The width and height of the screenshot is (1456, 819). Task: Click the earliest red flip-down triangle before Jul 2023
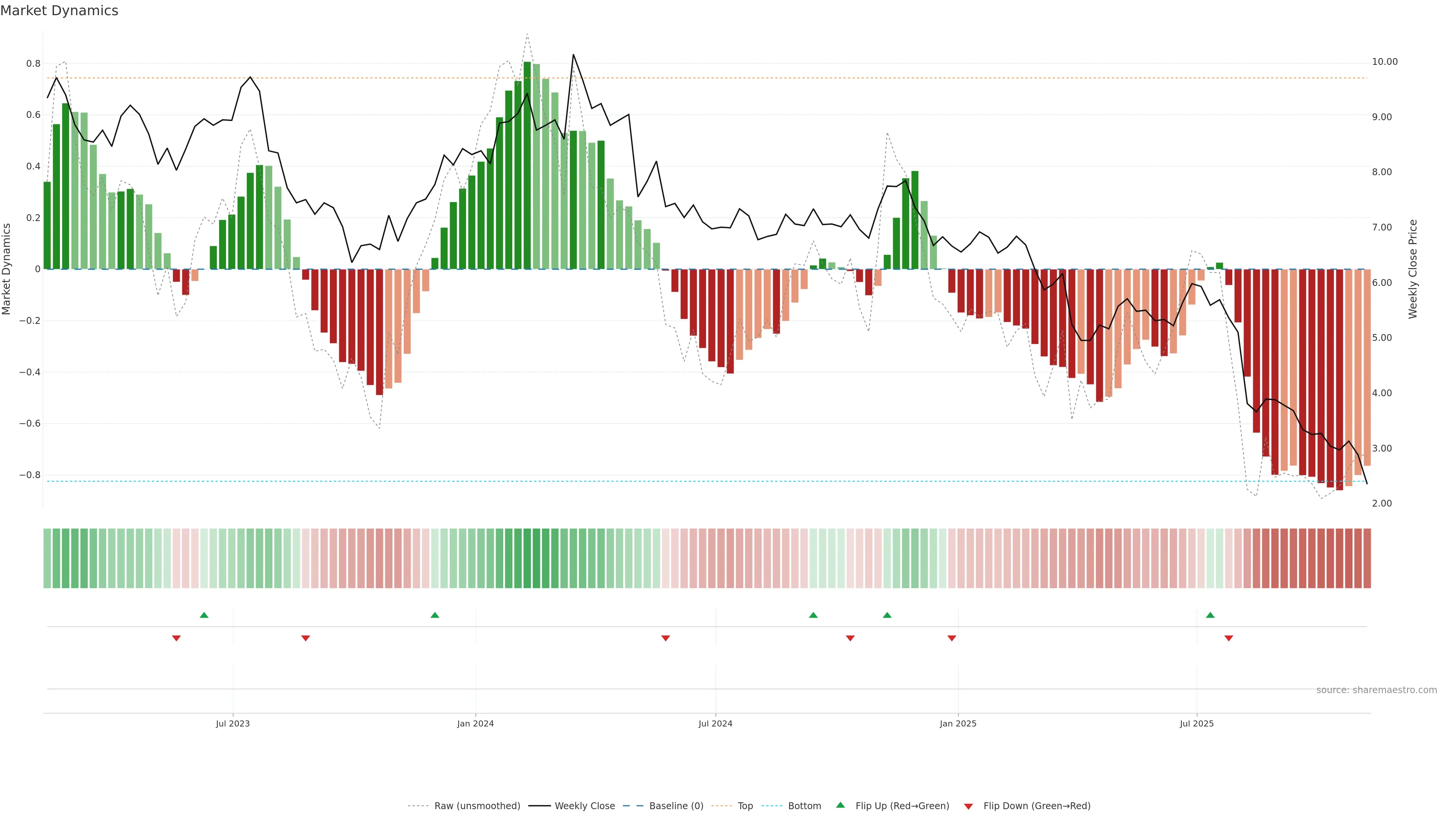[176, 638]
